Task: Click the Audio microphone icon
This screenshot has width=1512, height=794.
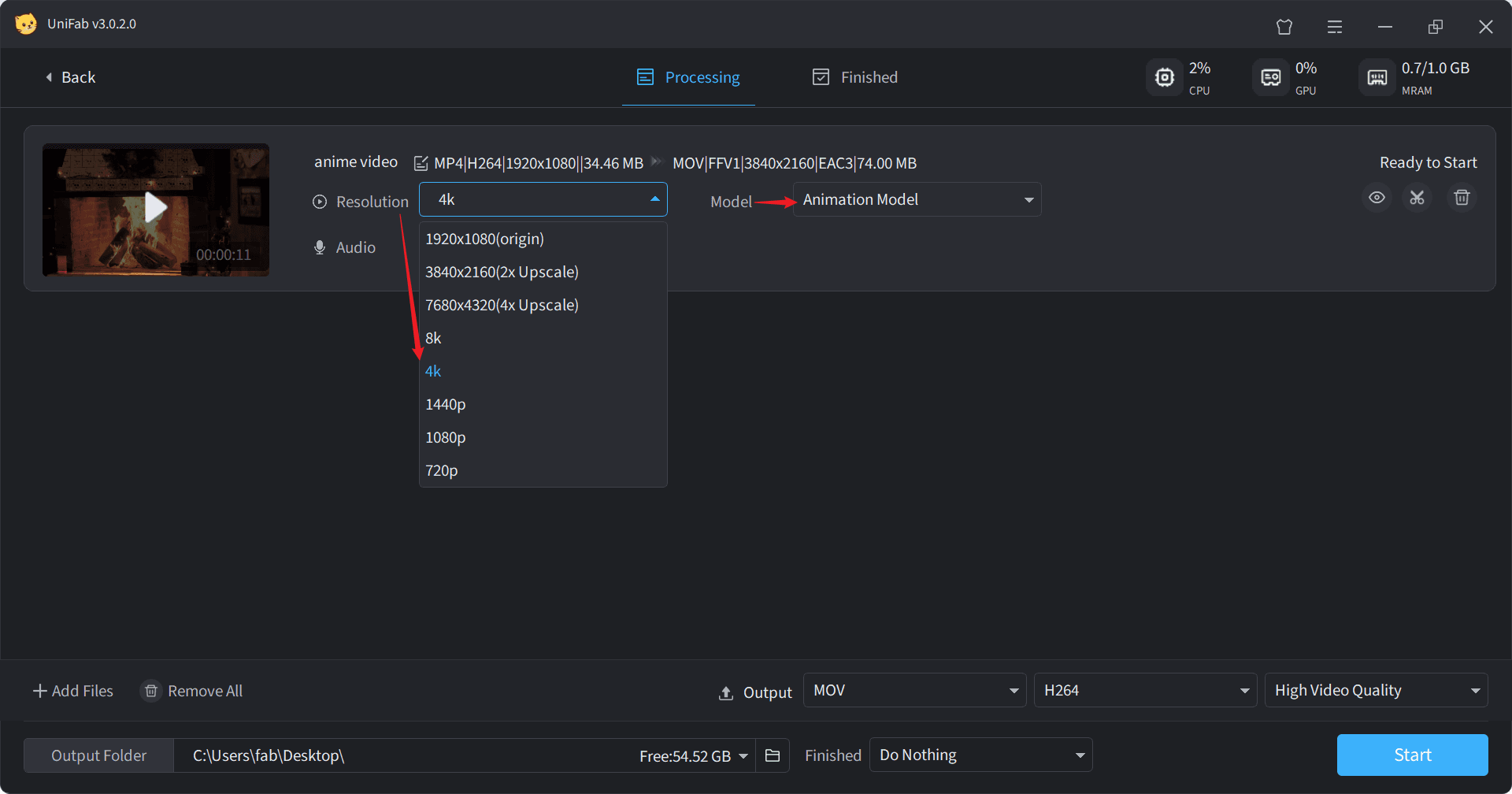Action: click(x=320, y=247)
